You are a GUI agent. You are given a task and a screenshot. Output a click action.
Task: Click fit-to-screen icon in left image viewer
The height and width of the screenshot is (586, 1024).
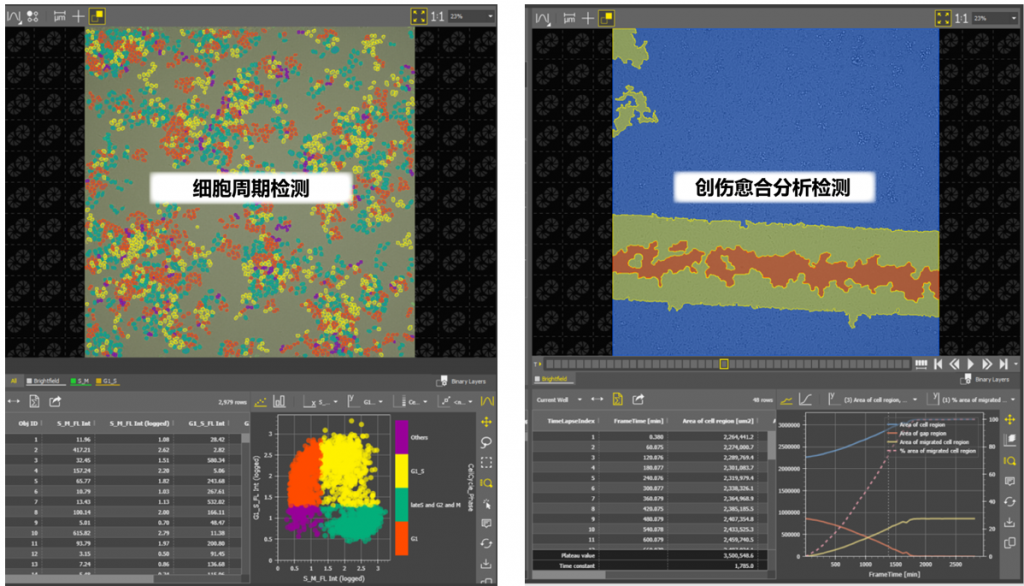click(418, 17)
